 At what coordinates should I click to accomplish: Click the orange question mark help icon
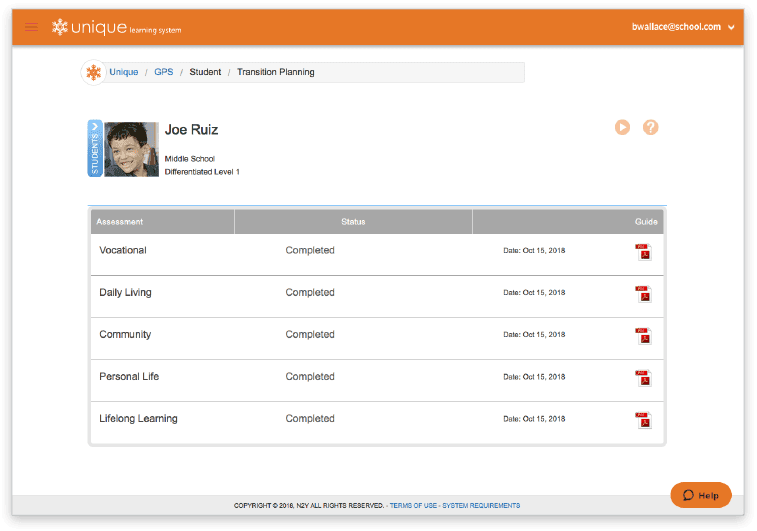pyautogui.click(x=651, y=128)
